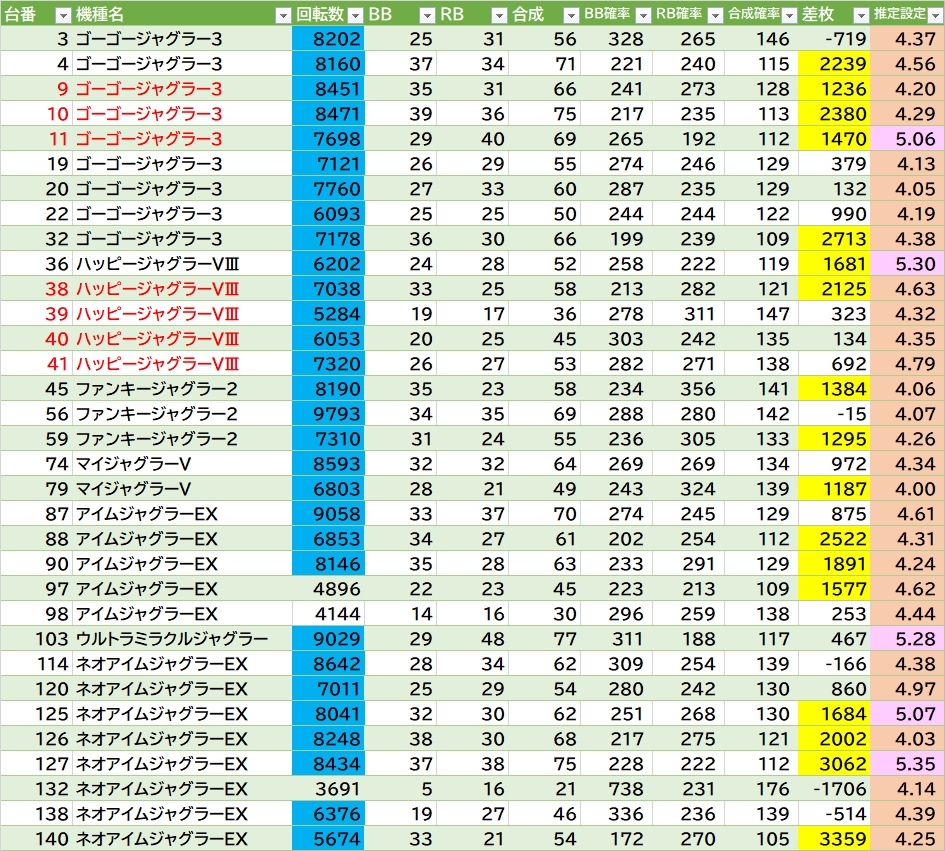Select the pink 推定設定 cell showing 5.35
The width and height of the screenshot is (945, 851).
pyautogui.click(x=907, y=764)
